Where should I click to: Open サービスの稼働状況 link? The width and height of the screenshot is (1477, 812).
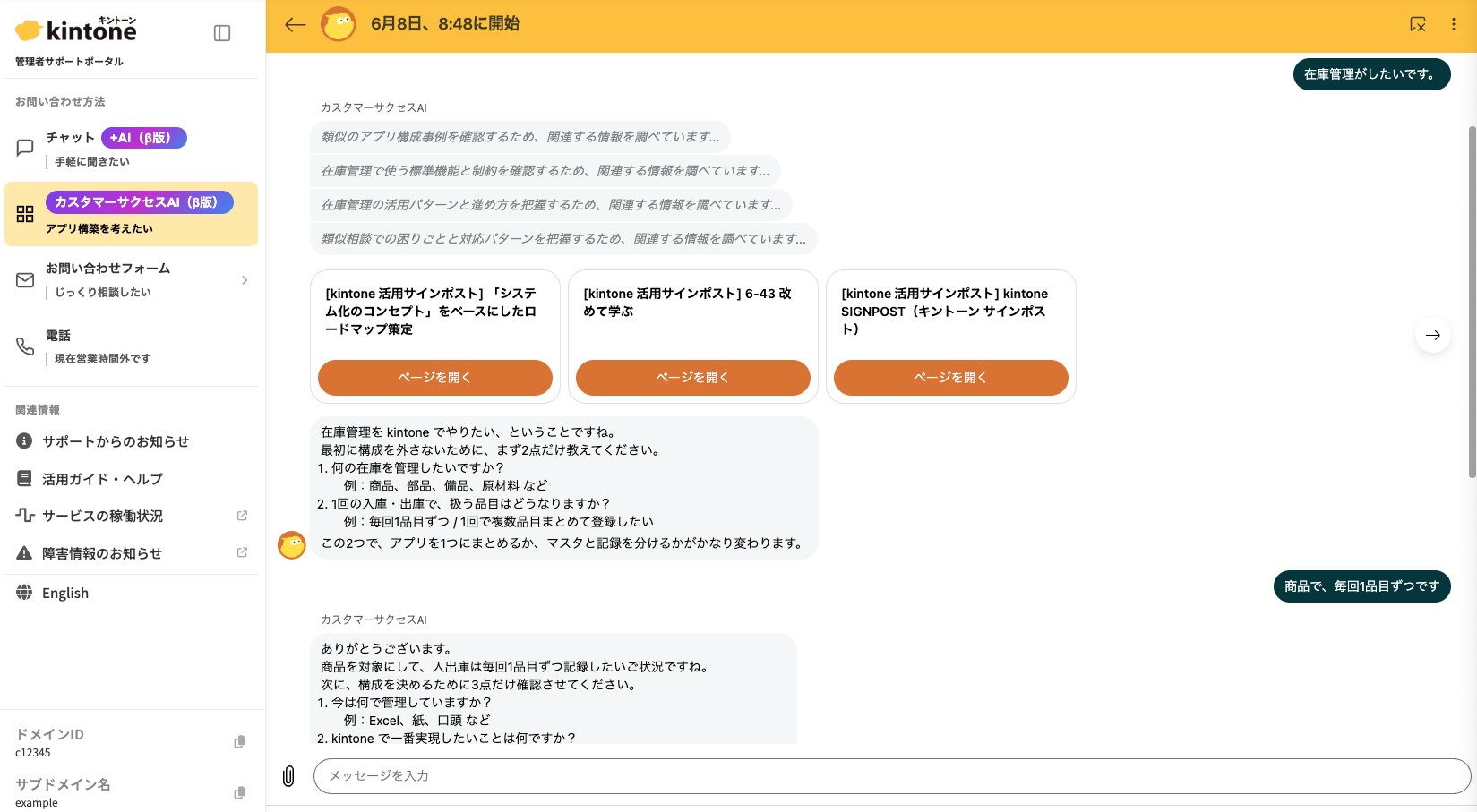tap(102, 516)
